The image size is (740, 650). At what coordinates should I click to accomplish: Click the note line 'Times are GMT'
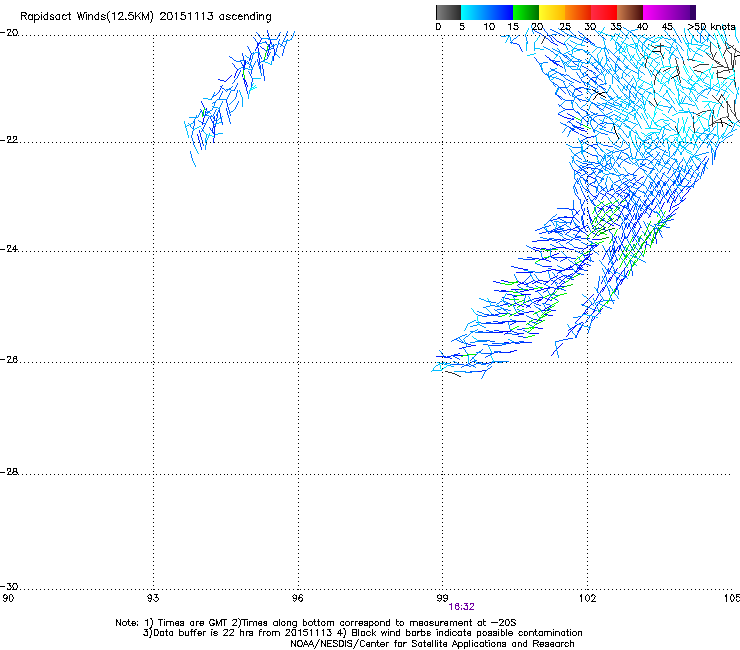193,623
